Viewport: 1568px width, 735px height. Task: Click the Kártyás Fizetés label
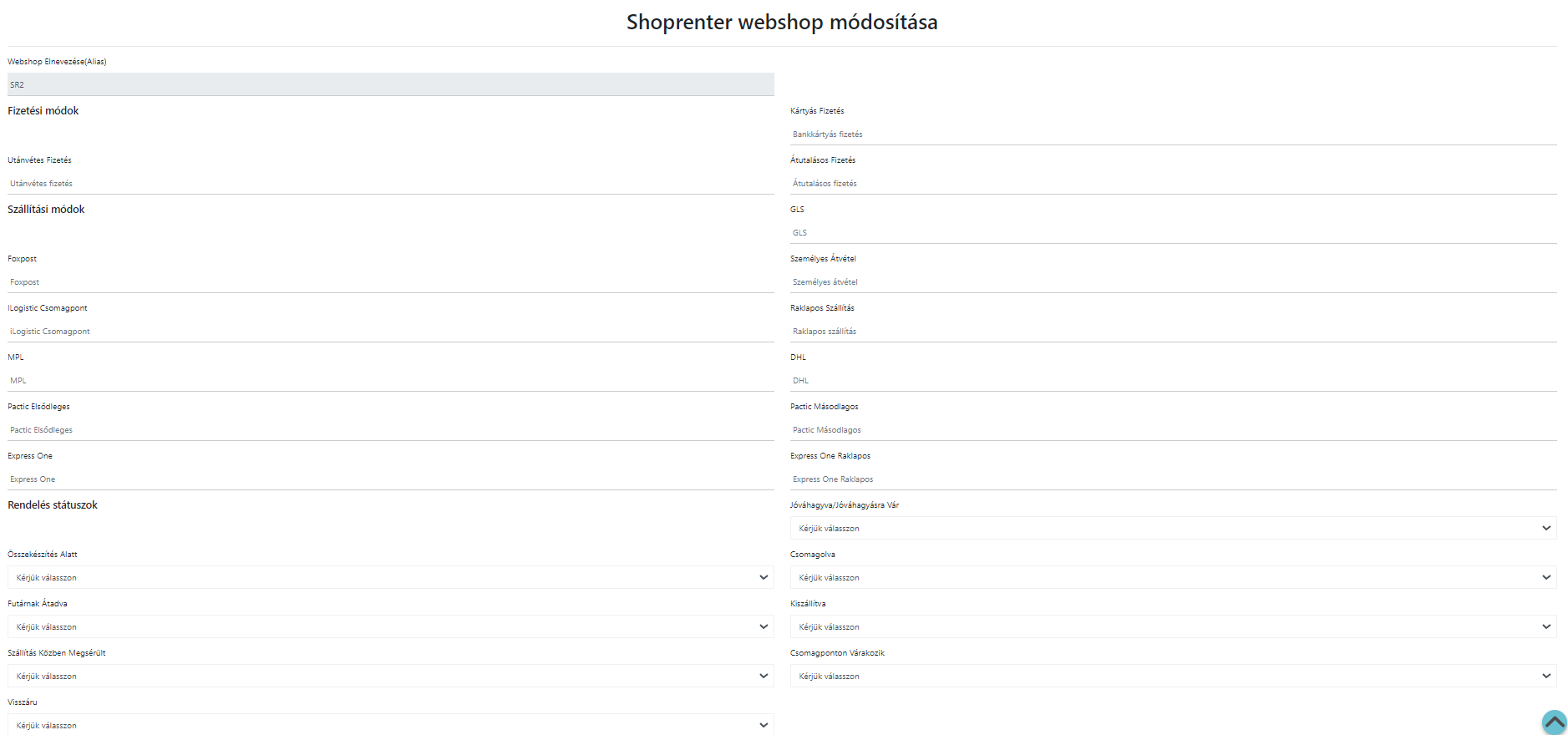(817, 110)
